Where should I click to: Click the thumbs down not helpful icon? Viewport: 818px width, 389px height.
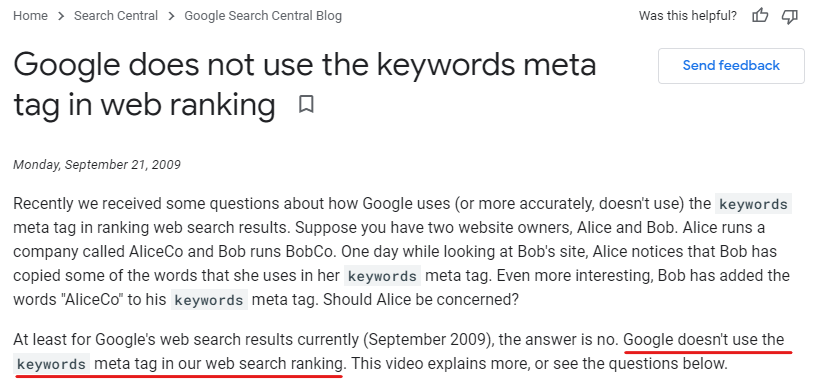(789, 16)
